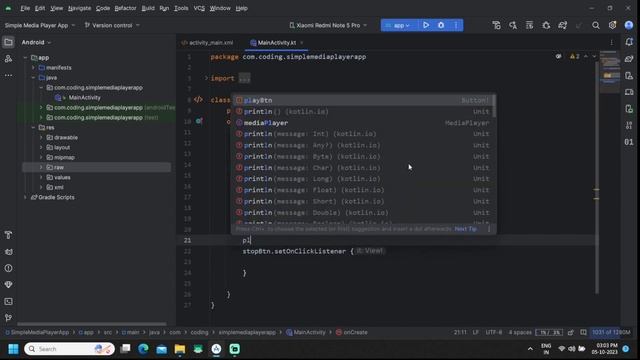Image resolution: width=640 pixels, height=360 pixels.
Task: Open the Git tool window icon
Action: (8, 318)
